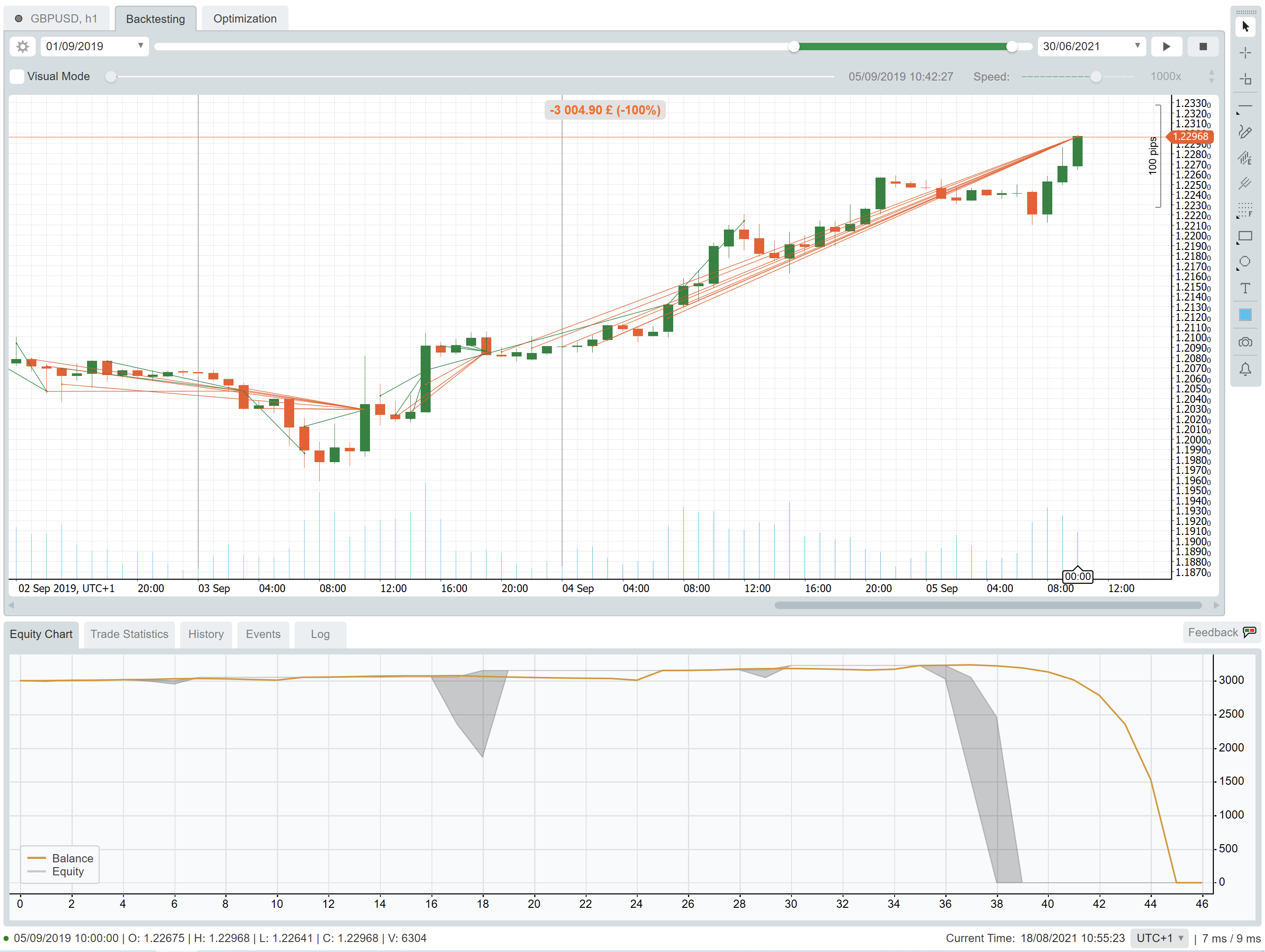Screen dimensions: 1265x952
Task: Click the 00:00 time marker on axis
Action: (x=1077, y=576)
